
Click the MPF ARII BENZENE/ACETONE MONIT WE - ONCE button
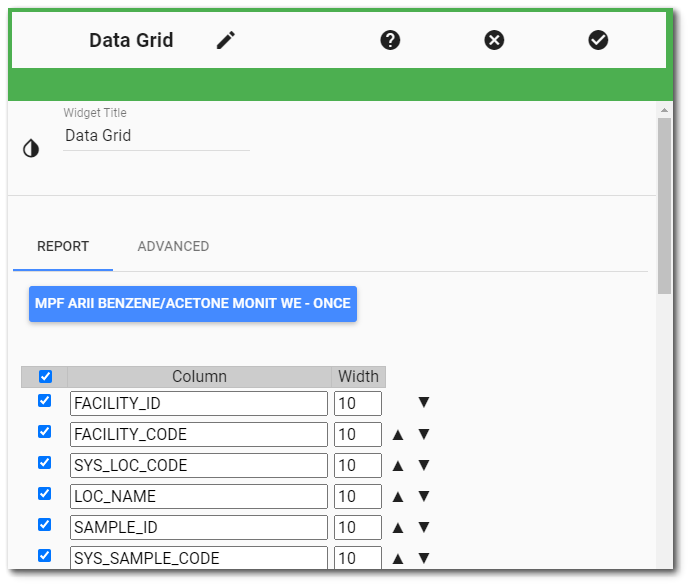click(x=193, y=304)
